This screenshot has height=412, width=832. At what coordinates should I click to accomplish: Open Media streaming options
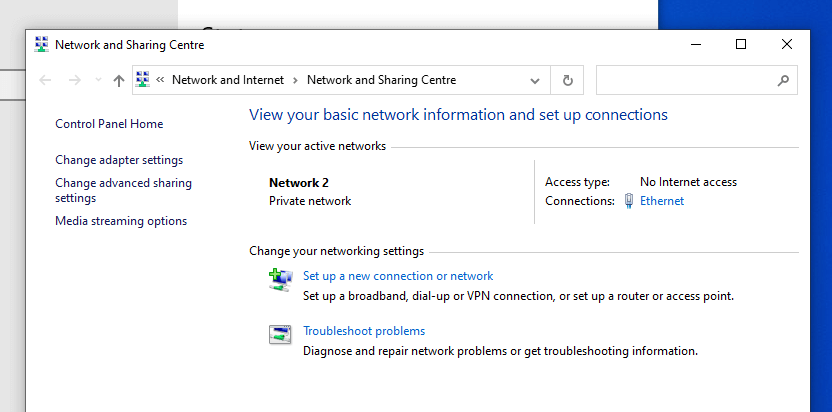[121, 221]
